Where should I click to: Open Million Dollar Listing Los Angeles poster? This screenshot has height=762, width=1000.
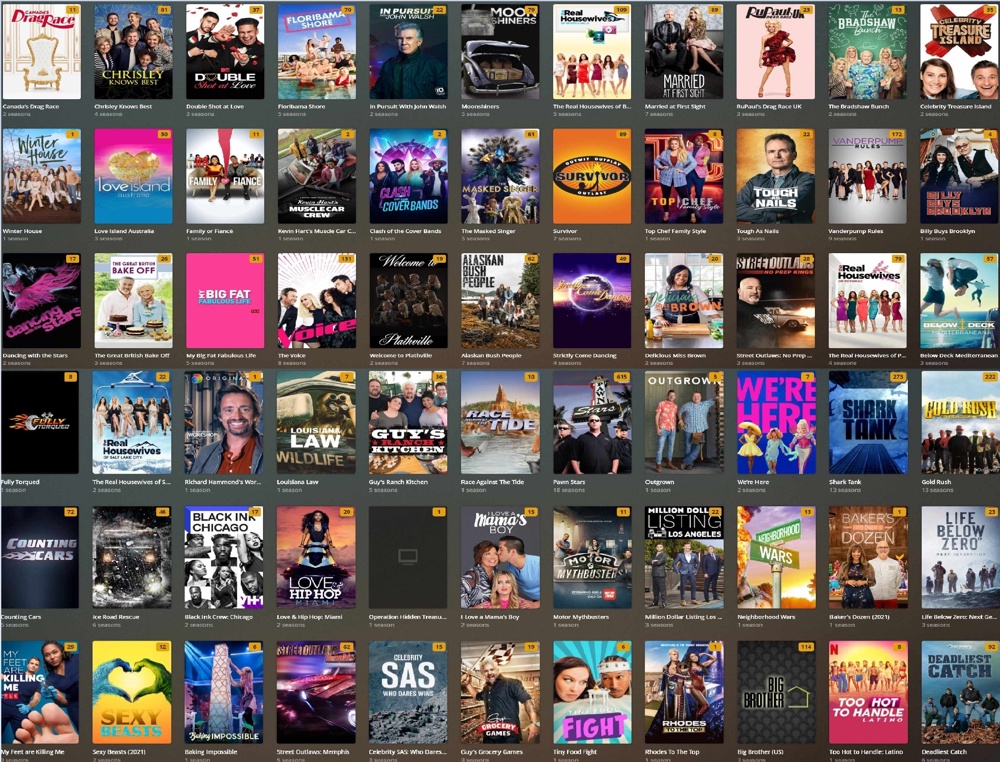[684, 557]
